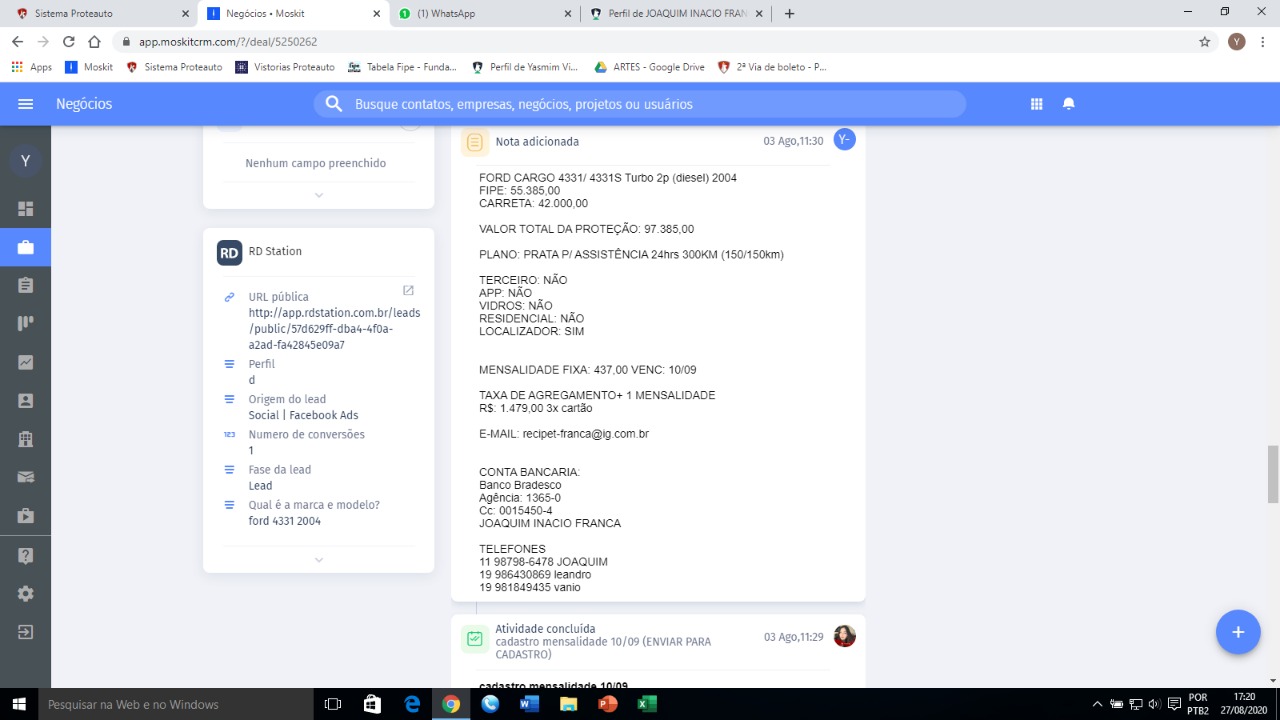Click the logout icon in the sidebar
This screenshot has height=720, width=1280.
[25, 632]
